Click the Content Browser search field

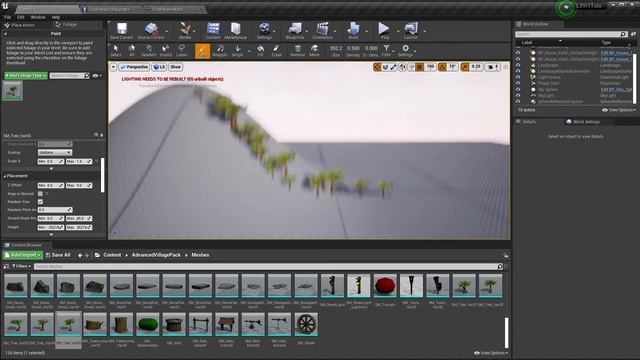266,267
